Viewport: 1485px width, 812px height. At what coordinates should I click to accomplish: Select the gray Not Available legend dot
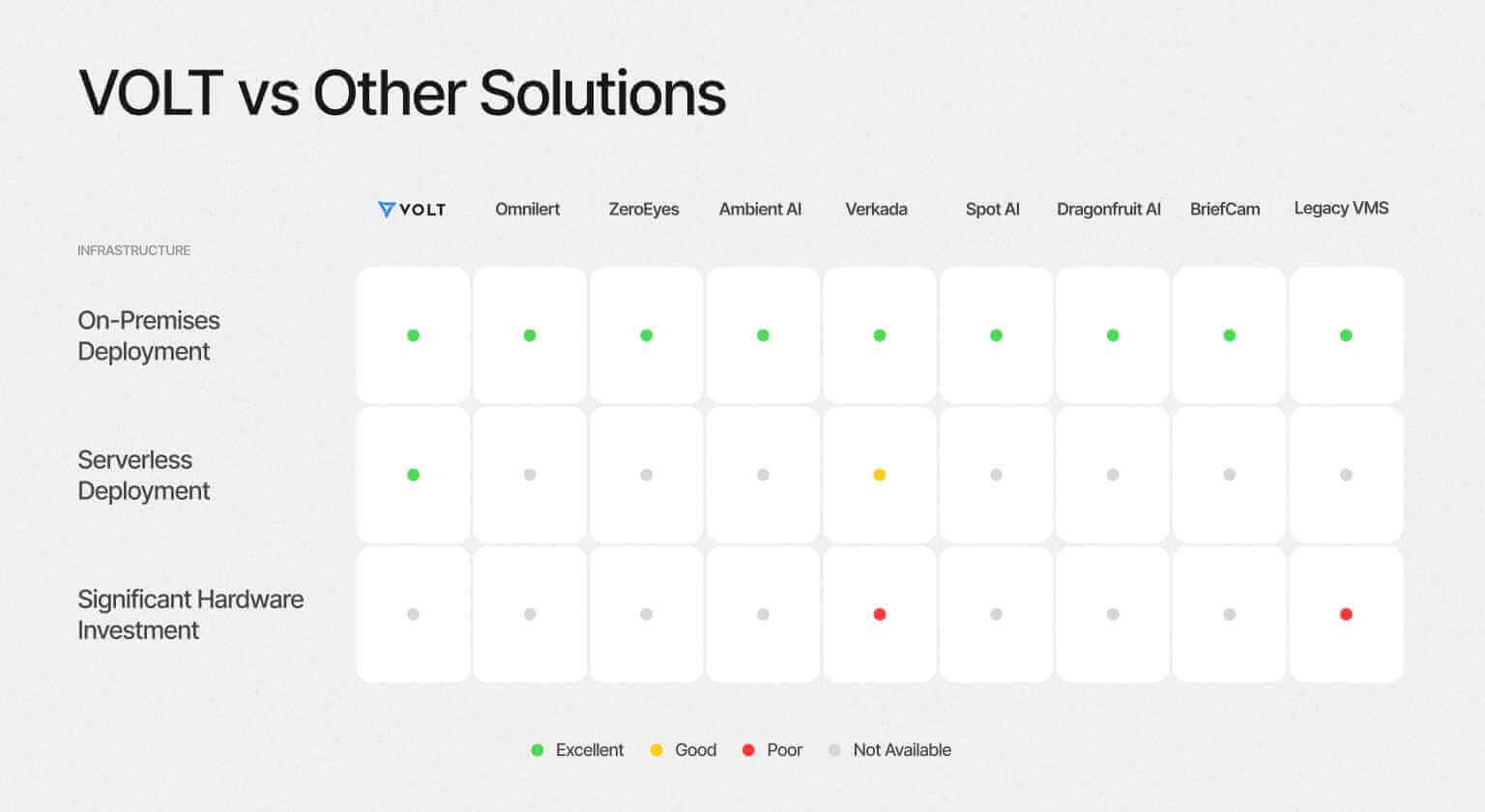[x=835, y=750]
